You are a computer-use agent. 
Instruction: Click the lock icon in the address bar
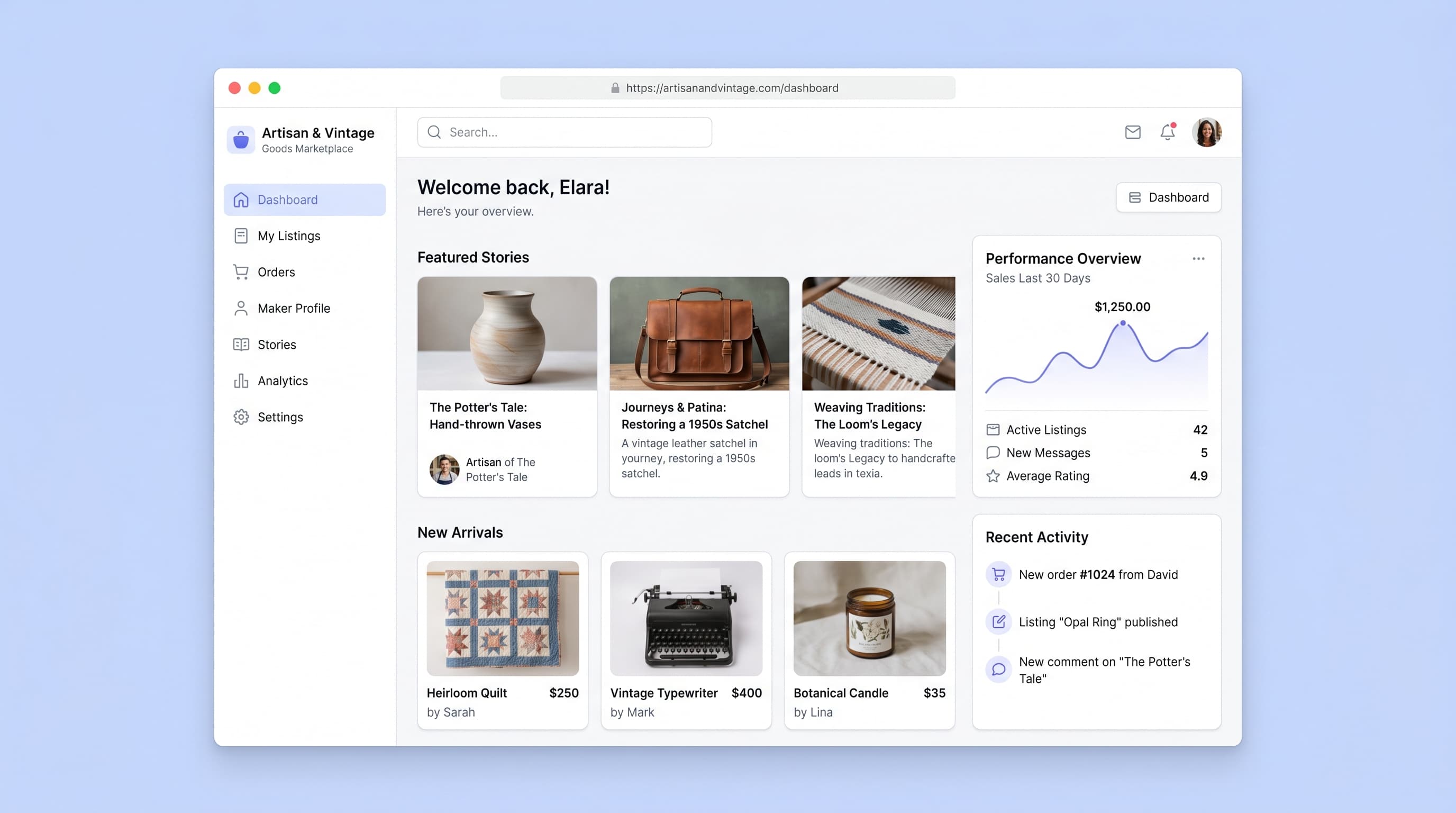pyautogui.click(x=615, y=88)
